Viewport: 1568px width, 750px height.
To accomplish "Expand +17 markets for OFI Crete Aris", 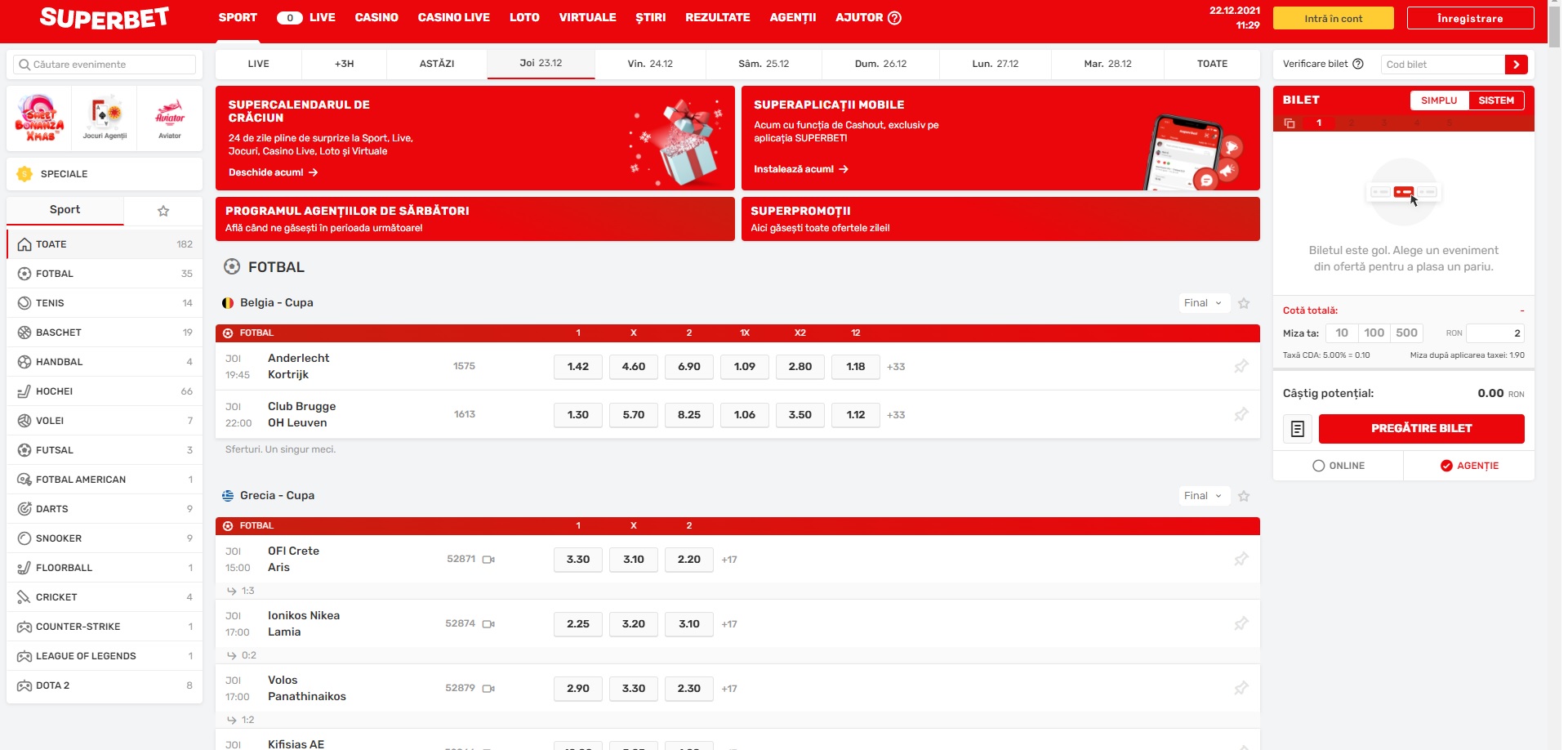I will click(729, 560).
